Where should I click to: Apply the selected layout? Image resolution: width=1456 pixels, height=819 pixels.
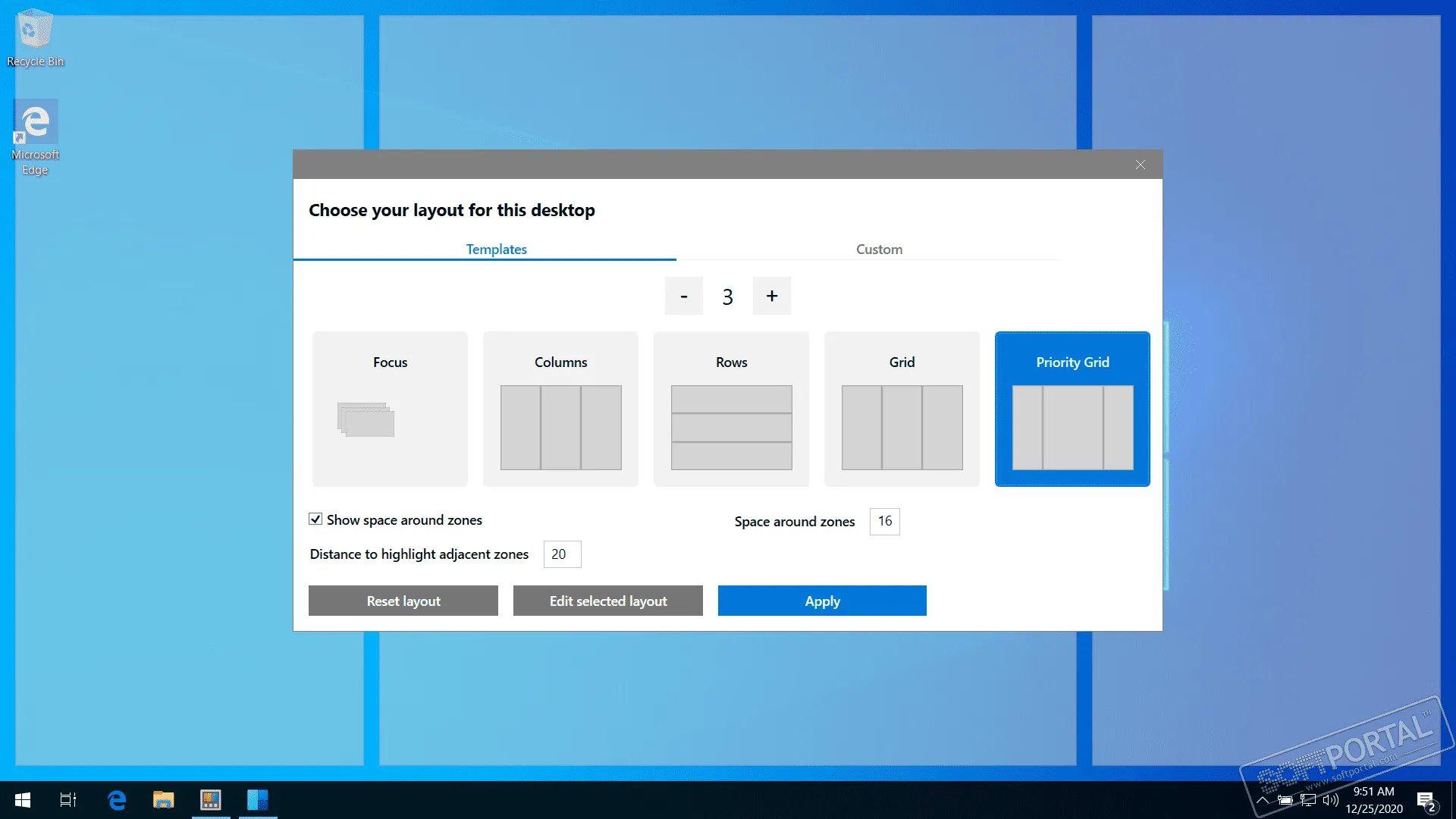822,601
